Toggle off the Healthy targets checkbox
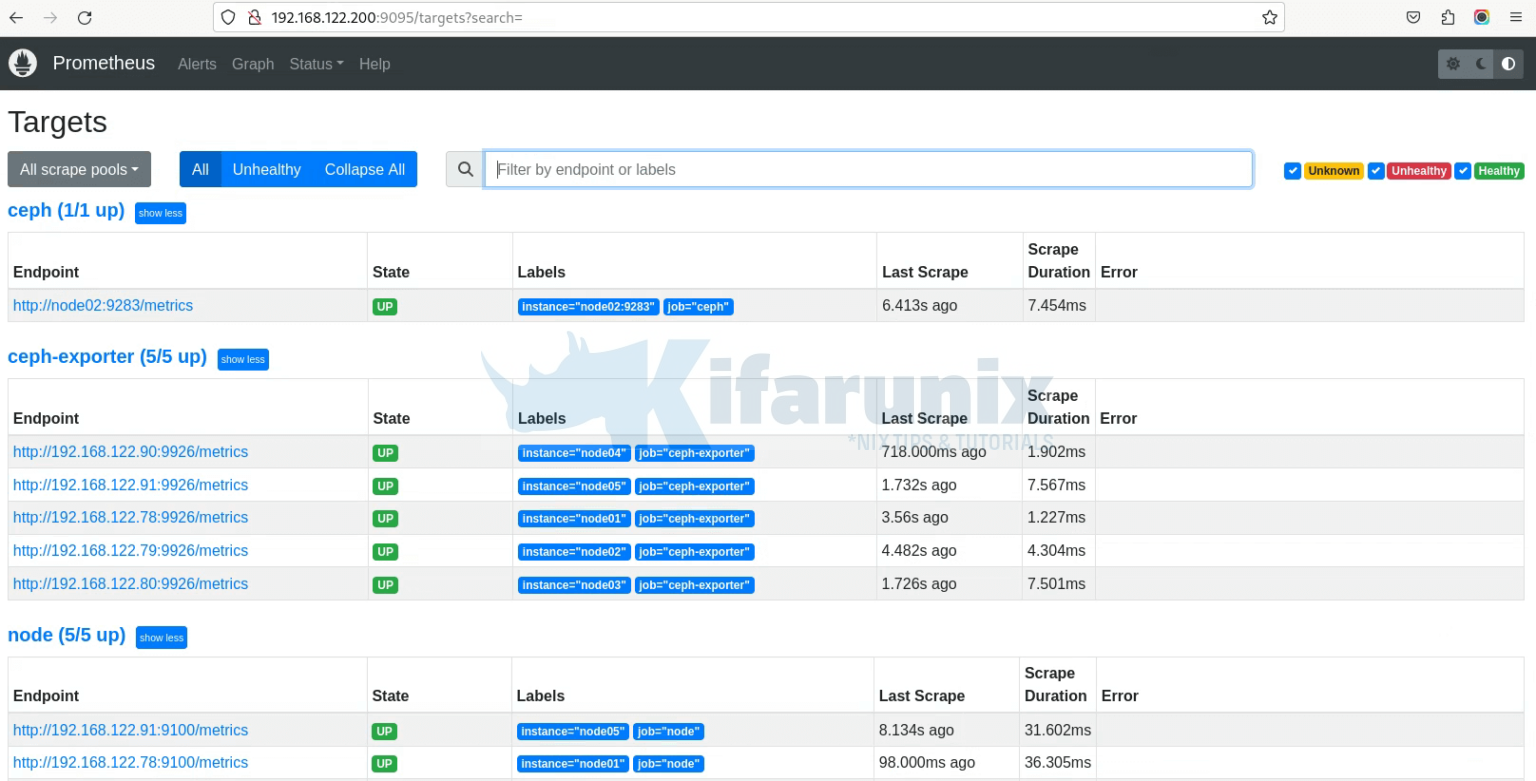The height and width of the screenshot is (781, 1536). pos(1463,170)
